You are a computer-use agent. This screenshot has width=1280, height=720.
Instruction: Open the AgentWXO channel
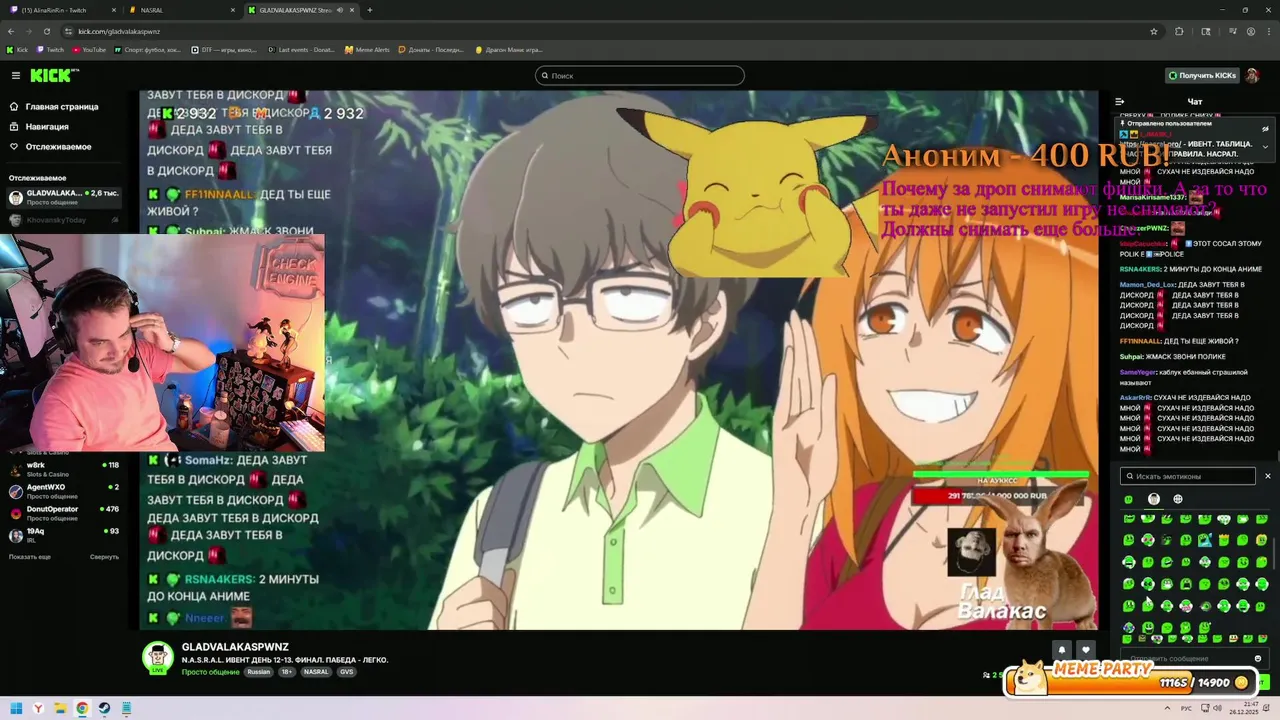tap(62, 490)
